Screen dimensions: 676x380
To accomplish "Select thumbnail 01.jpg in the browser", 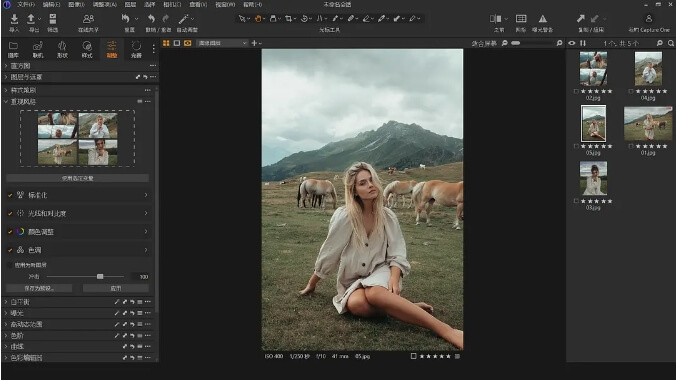I will 648,124.
